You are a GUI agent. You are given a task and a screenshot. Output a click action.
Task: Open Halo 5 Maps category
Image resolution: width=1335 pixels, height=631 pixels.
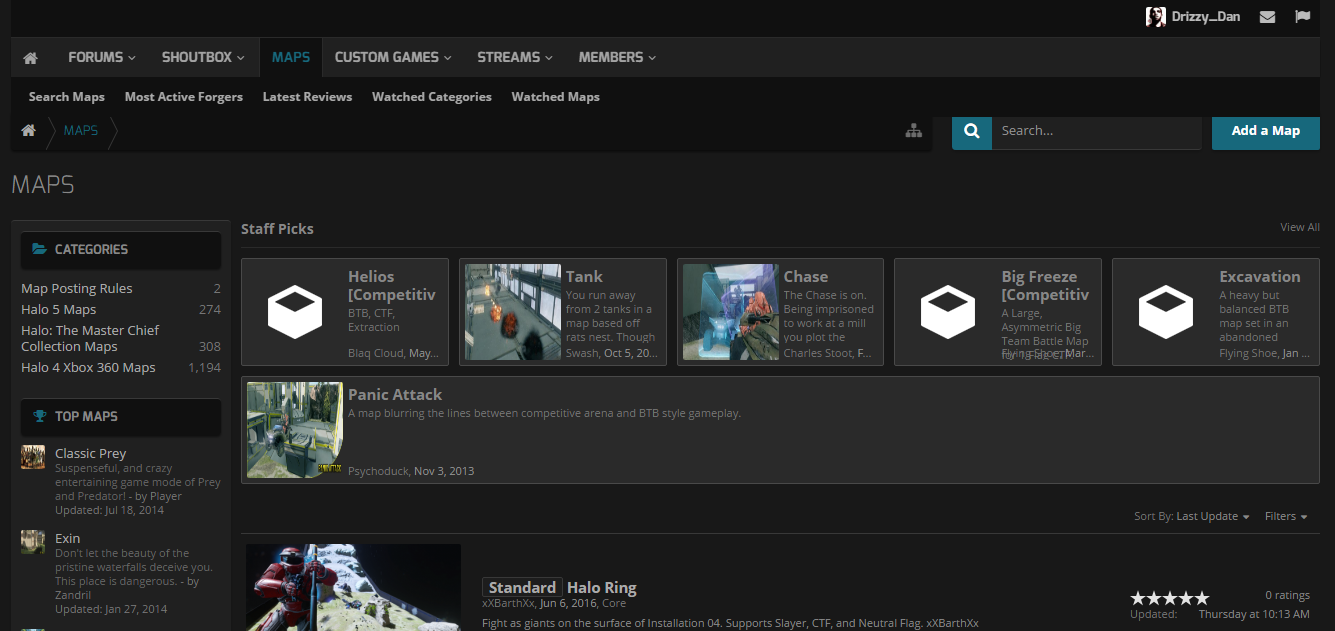pyautogui.click(x=59, y=310)
